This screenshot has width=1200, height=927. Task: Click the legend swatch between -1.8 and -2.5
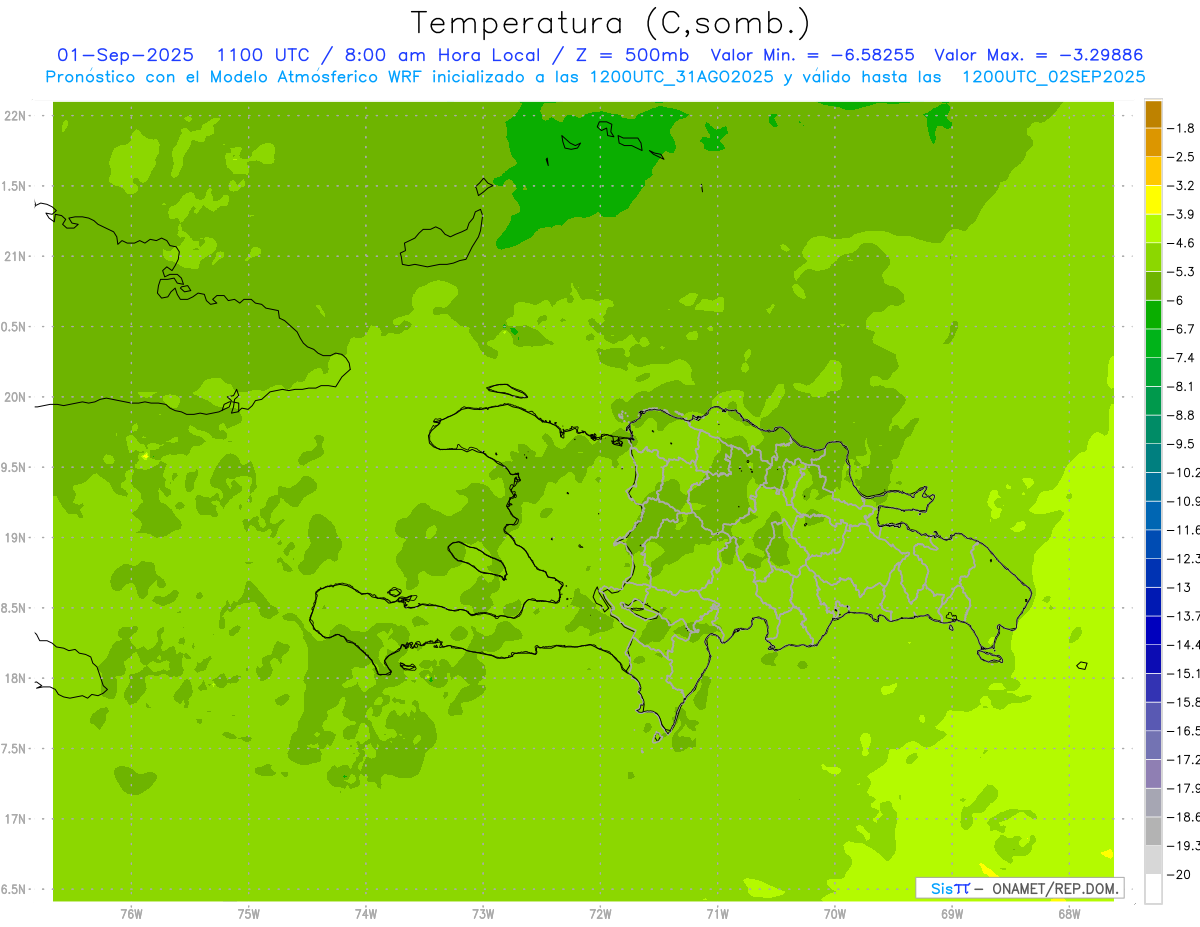tap(1153, 143)
